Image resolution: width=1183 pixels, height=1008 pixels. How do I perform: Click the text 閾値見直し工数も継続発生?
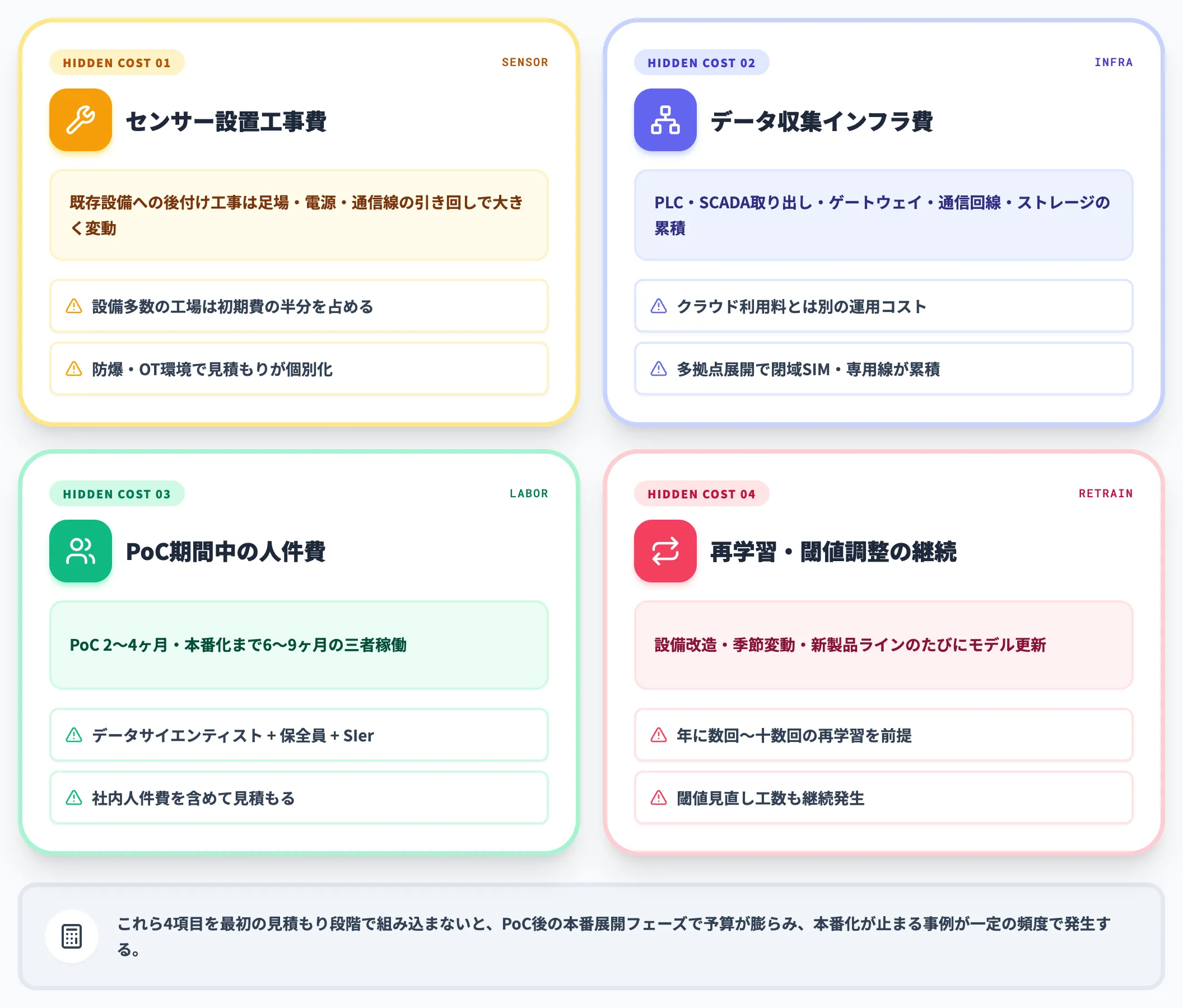point(771,798)
